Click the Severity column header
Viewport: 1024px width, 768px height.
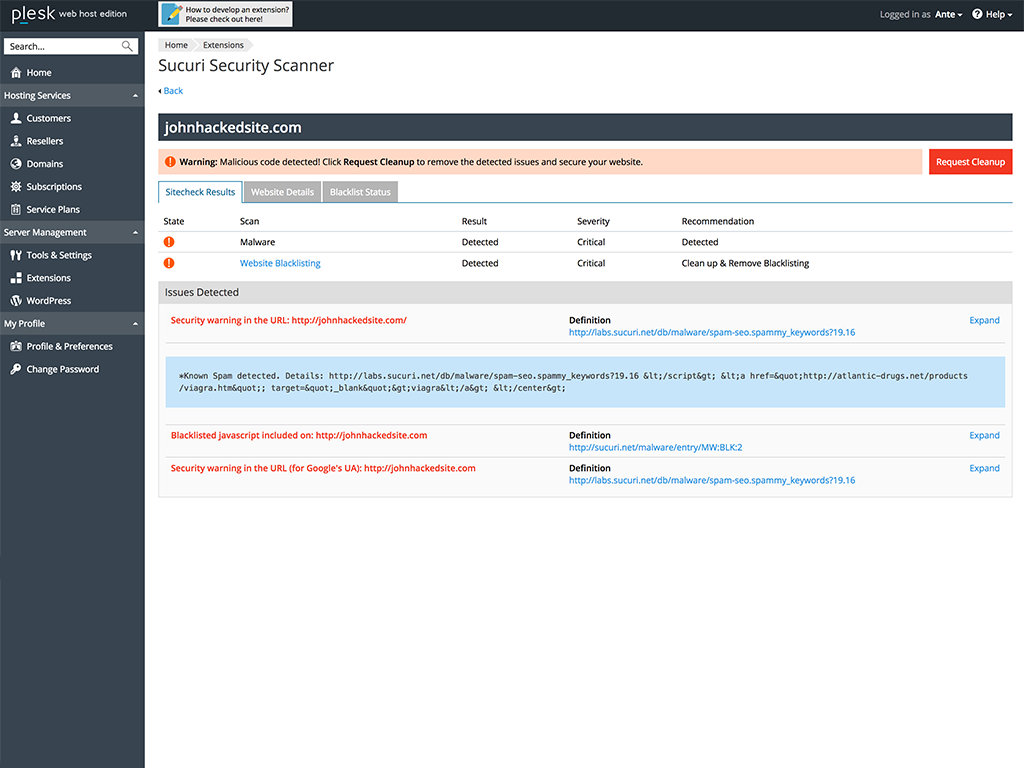[x=593, y=221]
